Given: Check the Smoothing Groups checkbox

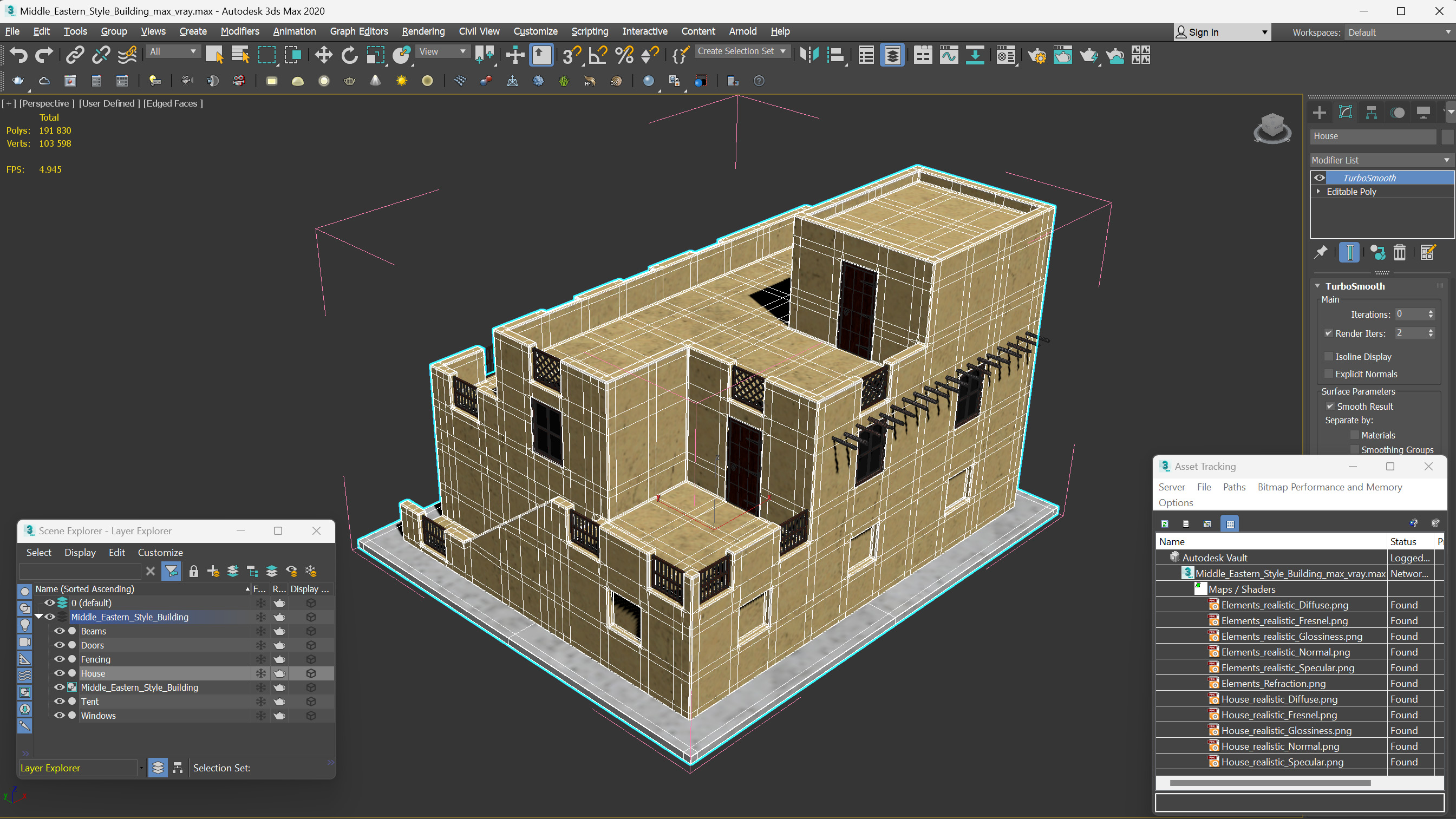Looking at the screenshot, I should [x=1355, y=450].
